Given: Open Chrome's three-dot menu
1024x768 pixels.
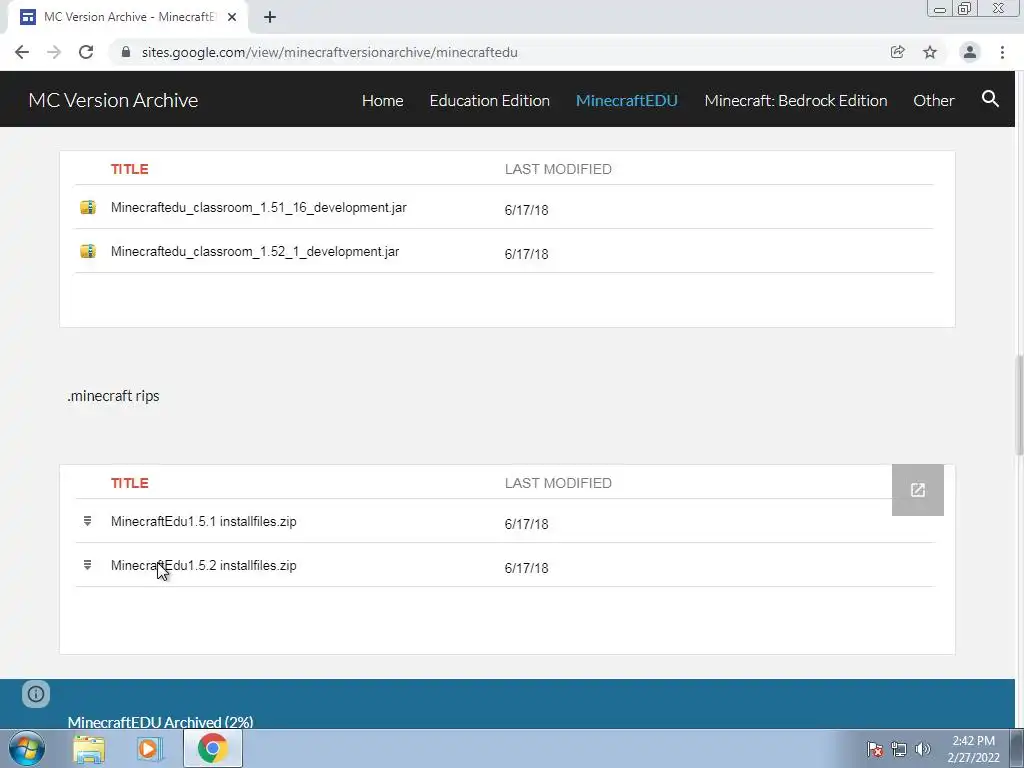Looking at the screenshot, I should [1002, 52].
